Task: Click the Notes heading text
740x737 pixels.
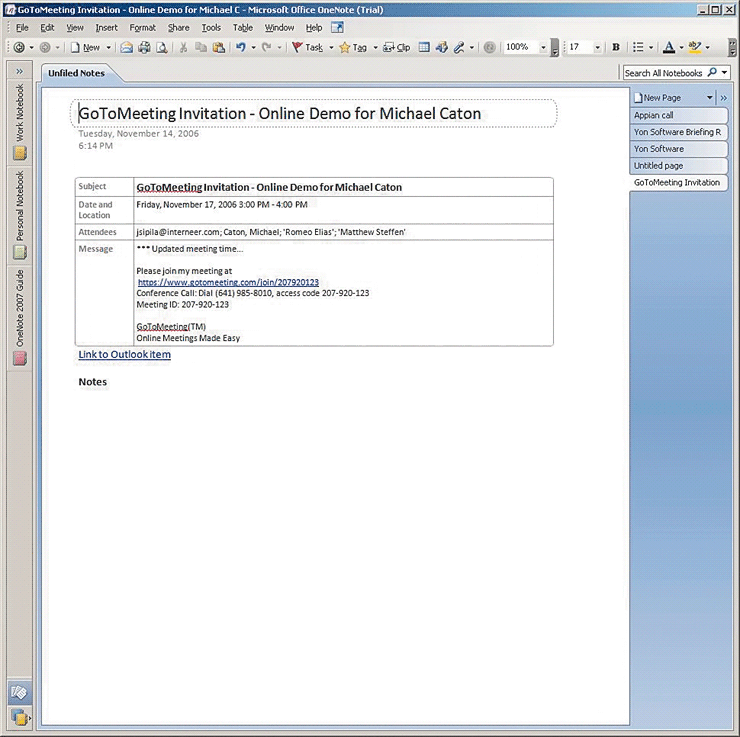Action: click(92, 382)
